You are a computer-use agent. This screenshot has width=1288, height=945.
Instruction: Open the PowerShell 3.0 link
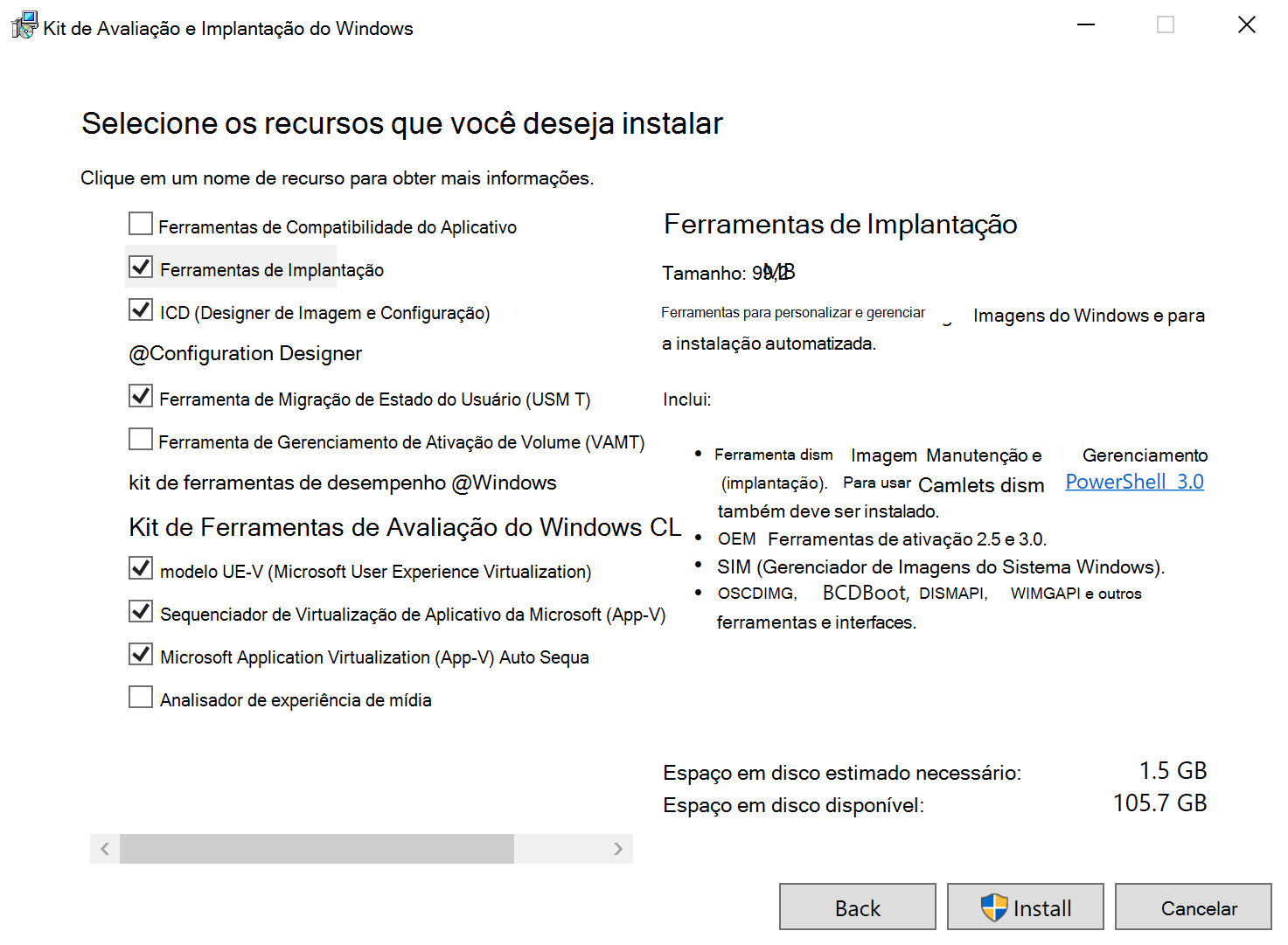pyautogui.click(x=1134, y=482)
